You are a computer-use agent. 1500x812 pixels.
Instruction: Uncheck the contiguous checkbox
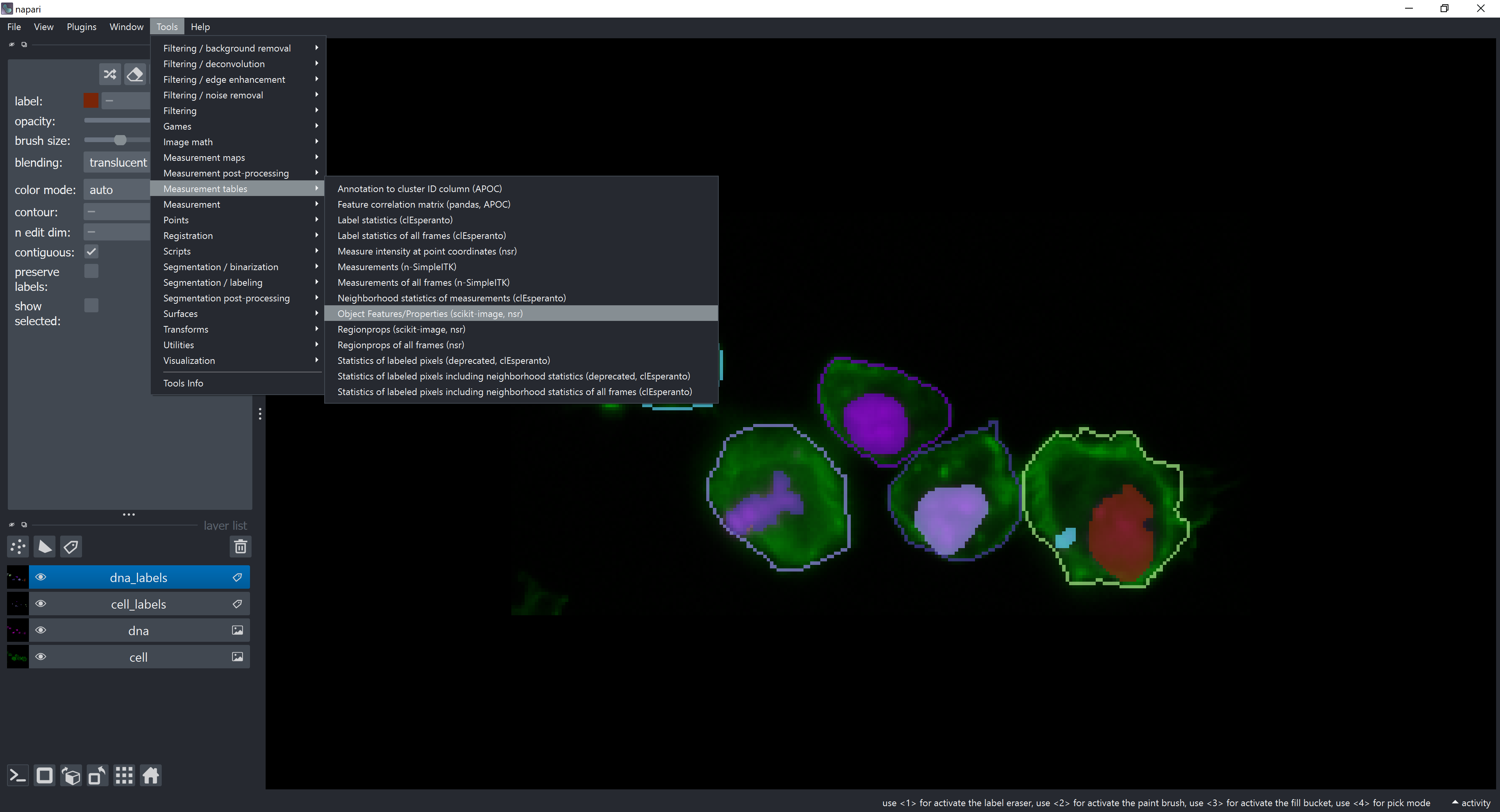click(x=91, y=251)
